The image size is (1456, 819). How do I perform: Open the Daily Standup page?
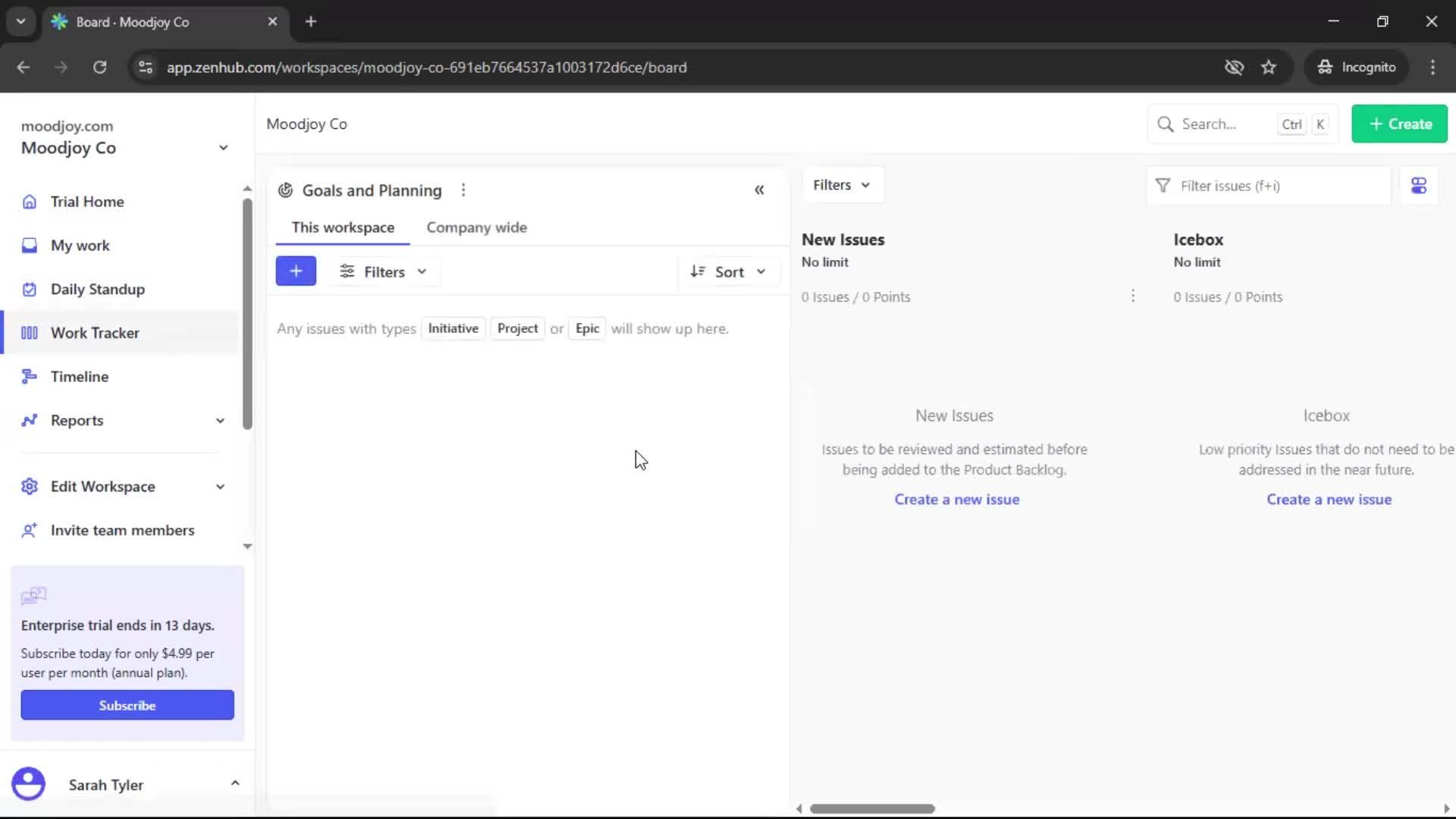coord(97,289)
